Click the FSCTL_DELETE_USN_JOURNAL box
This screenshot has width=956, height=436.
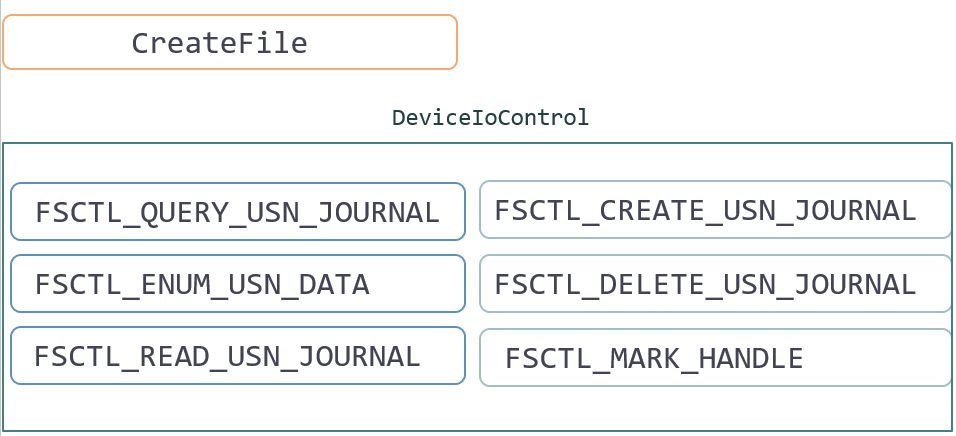pos(716,284)
